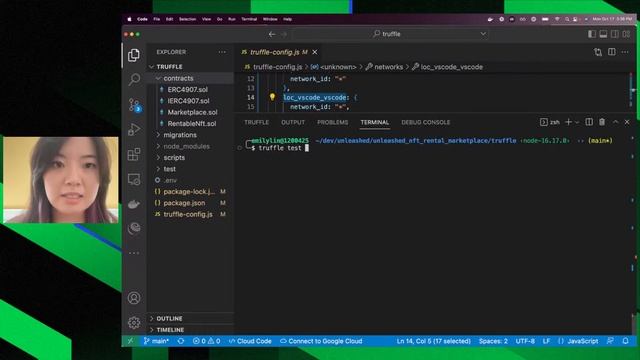
Task: Open package.json file
Action: (184, 203)
